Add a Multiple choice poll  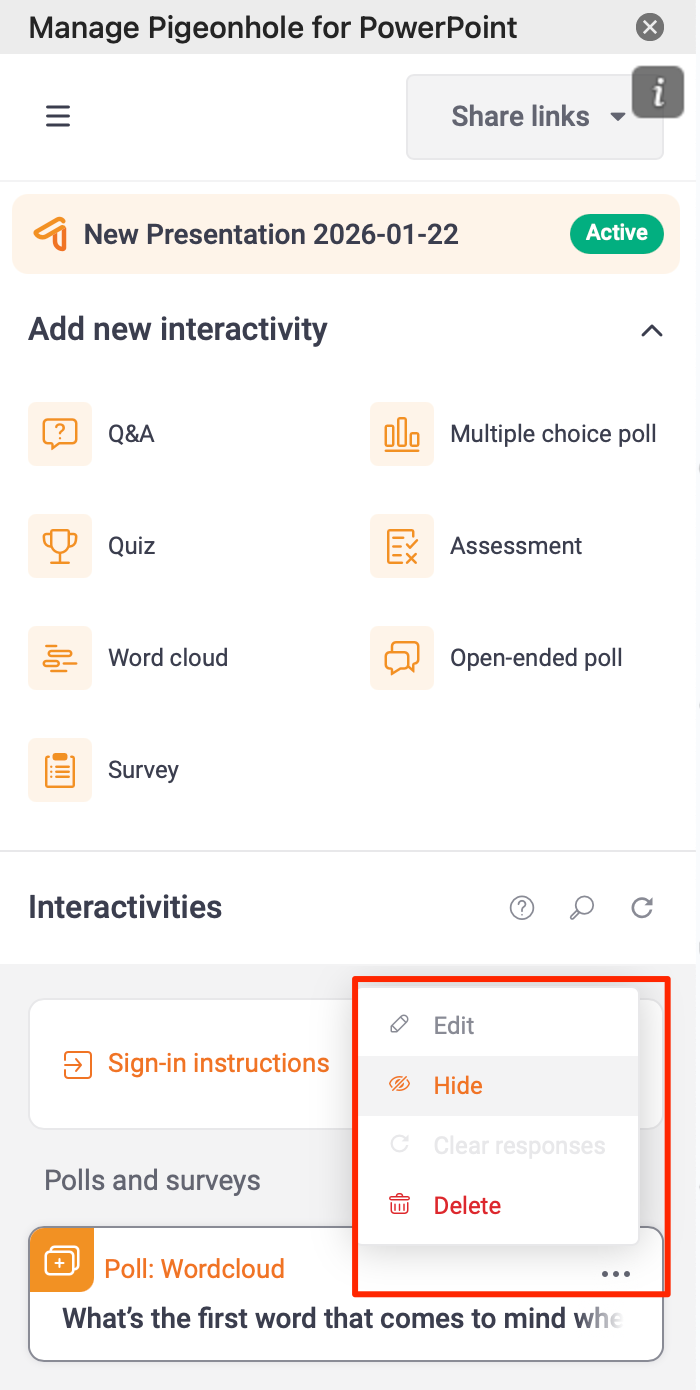[402, 434]
